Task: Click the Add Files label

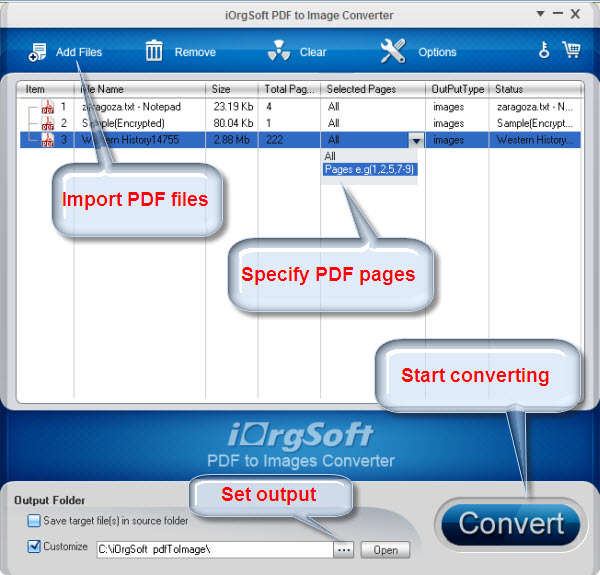Action: (79, 52)
